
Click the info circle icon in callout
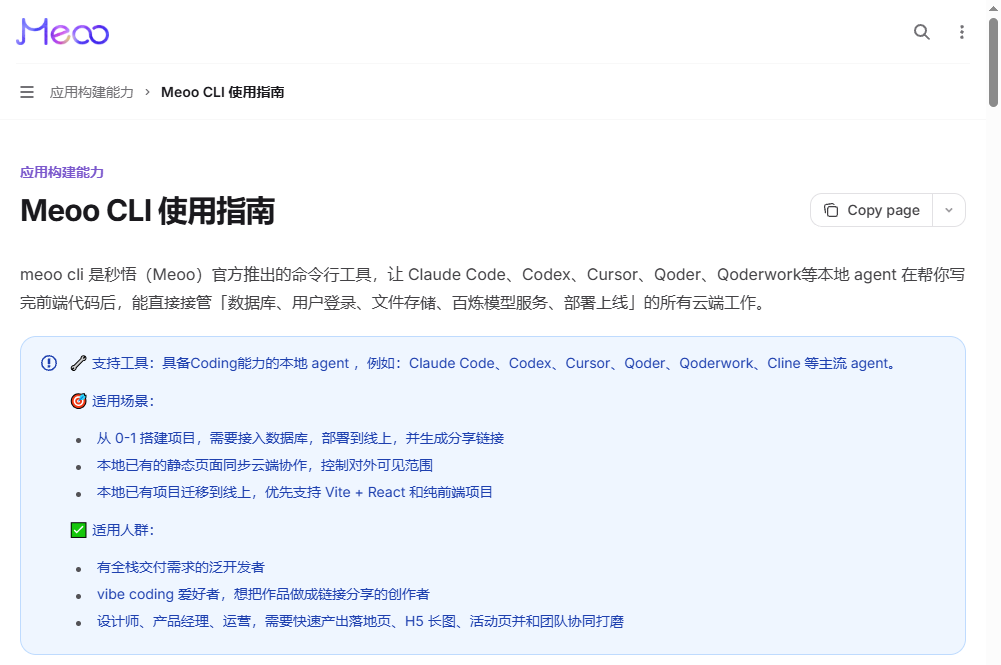tap(49, 363)
